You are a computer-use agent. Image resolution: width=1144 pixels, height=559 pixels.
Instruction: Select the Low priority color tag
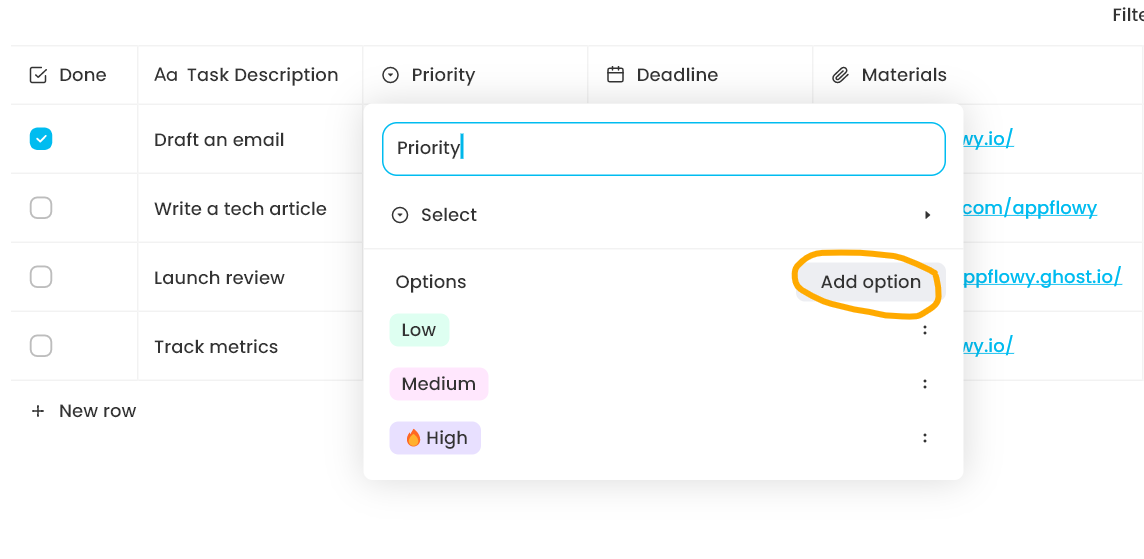(x=419, y=330)
